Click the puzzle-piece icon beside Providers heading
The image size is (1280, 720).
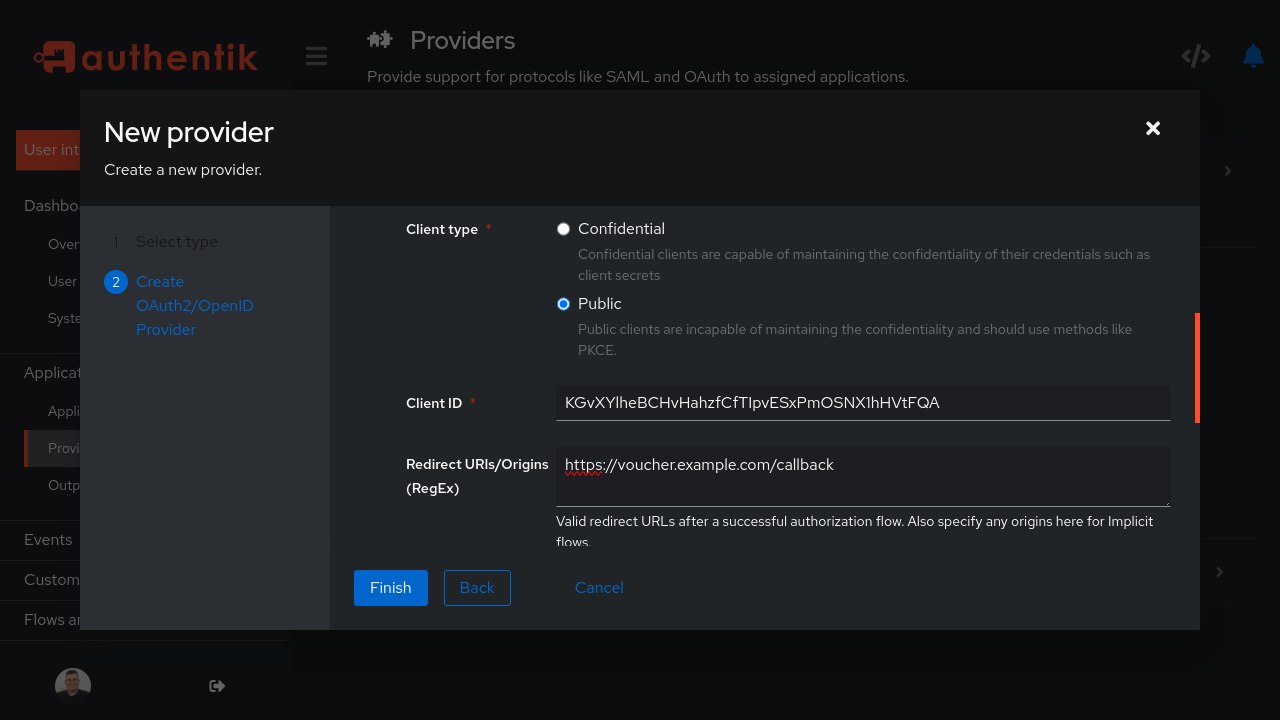(x=379, y=39)
